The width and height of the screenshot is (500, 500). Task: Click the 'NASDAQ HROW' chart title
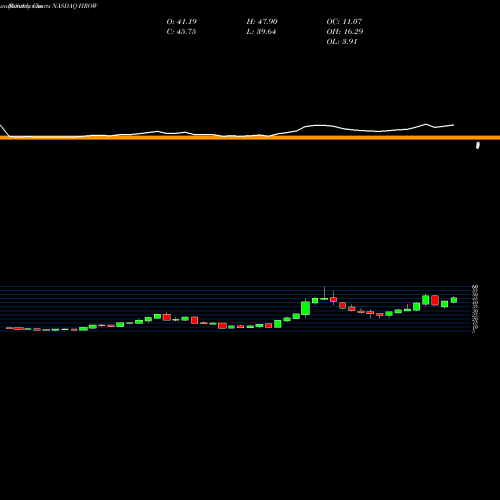75,6
